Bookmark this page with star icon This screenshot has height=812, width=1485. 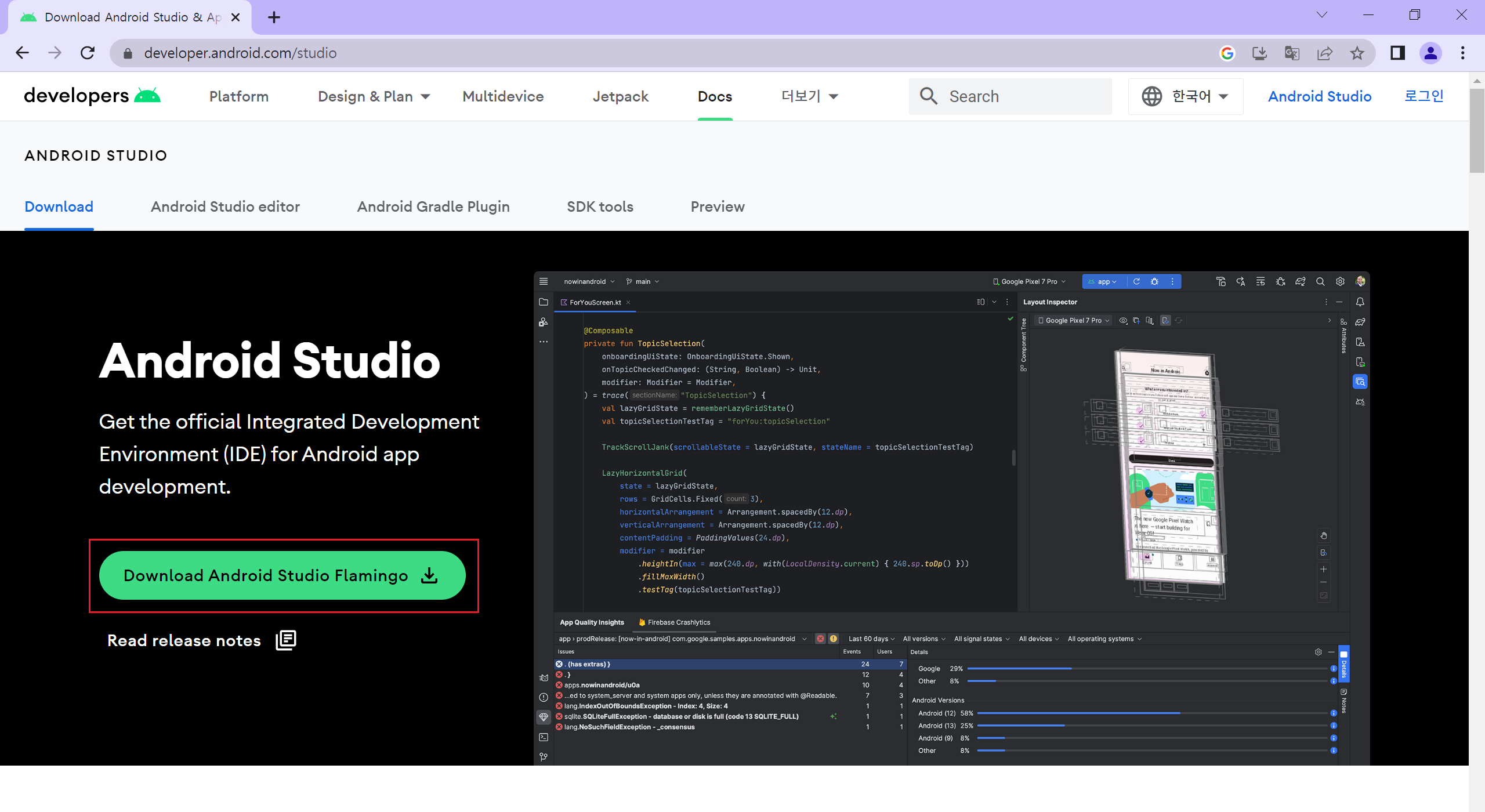coord(1357,53)
